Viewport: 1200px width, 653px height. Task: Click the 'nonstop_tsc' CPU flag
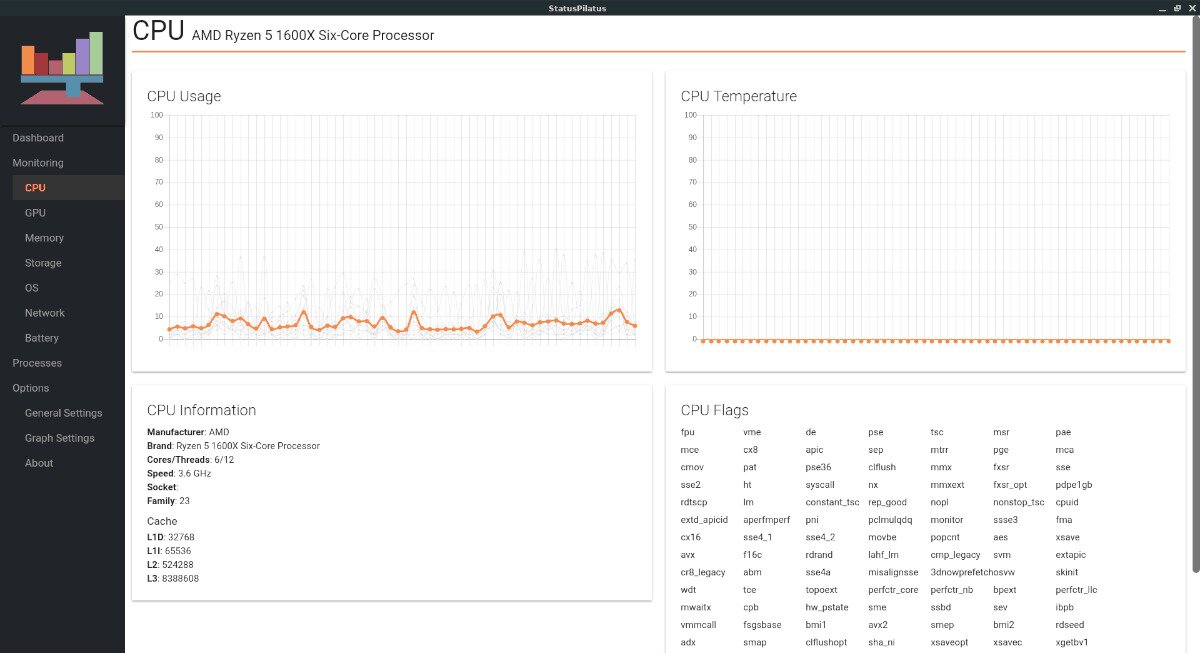pyautogui.click(x=1018, y=502)
